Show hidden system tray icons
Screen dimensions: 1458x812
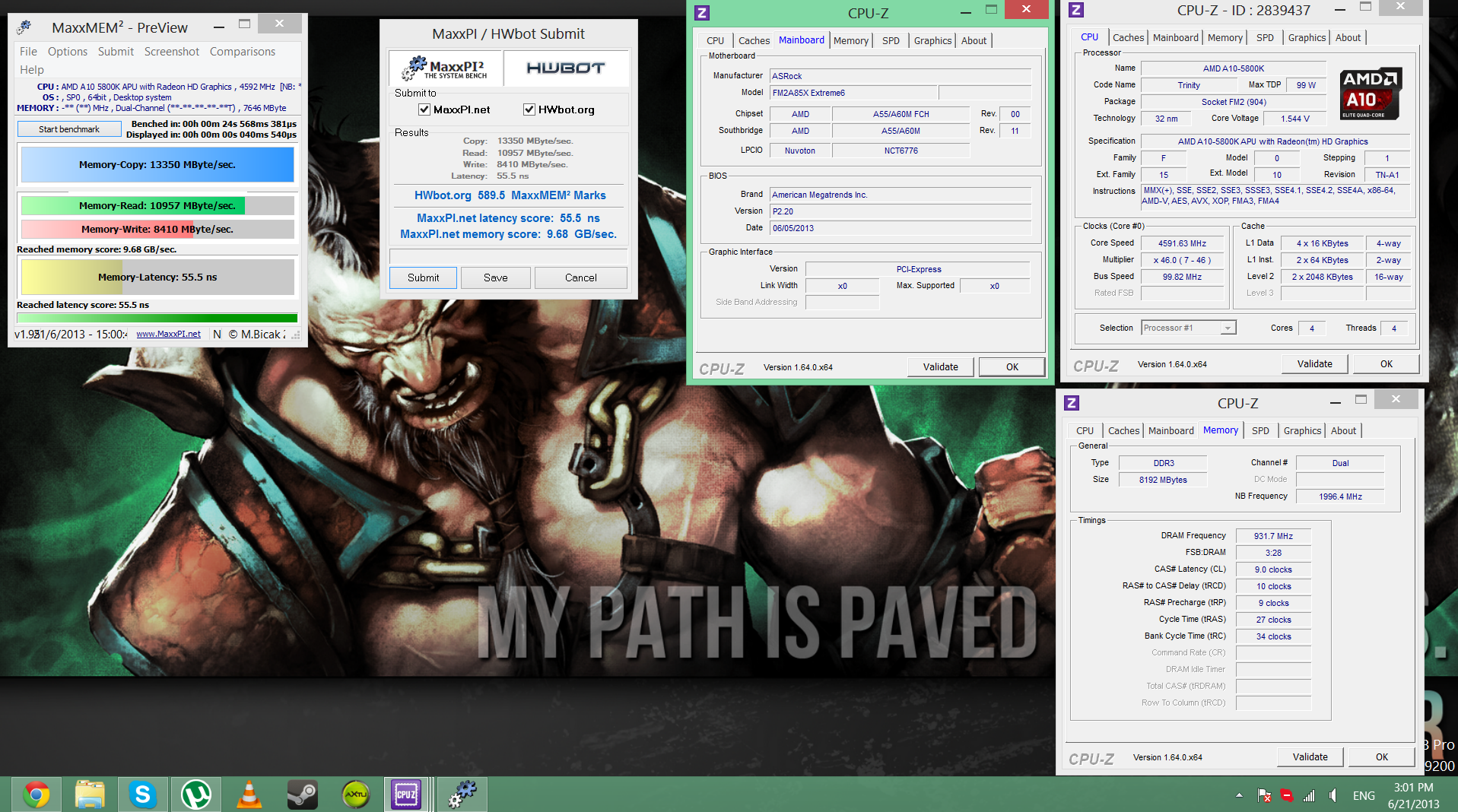pyautogui.click(x=1239, y=795)
